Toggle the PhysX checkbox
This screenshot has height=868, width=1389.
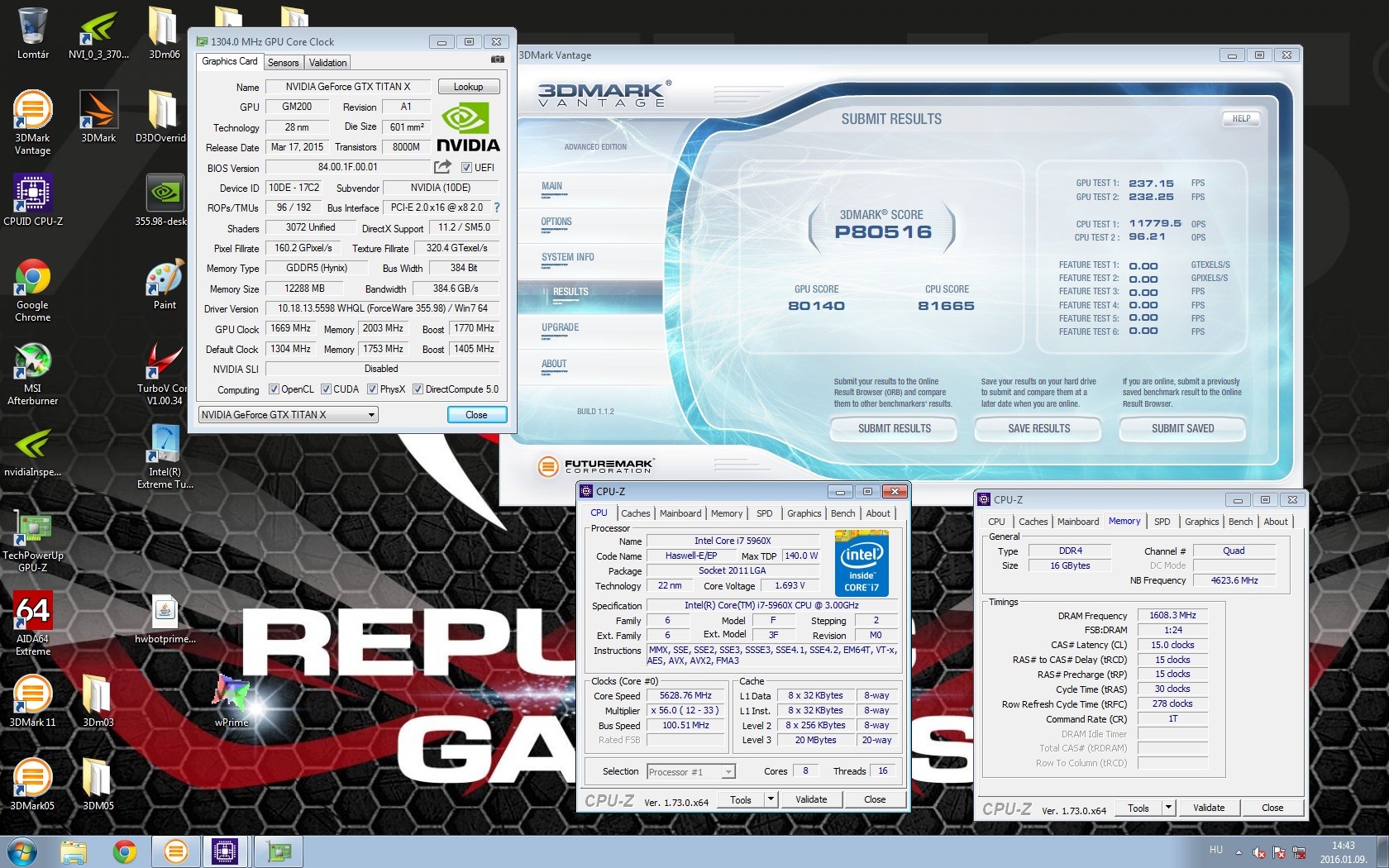tap(373, 389)
